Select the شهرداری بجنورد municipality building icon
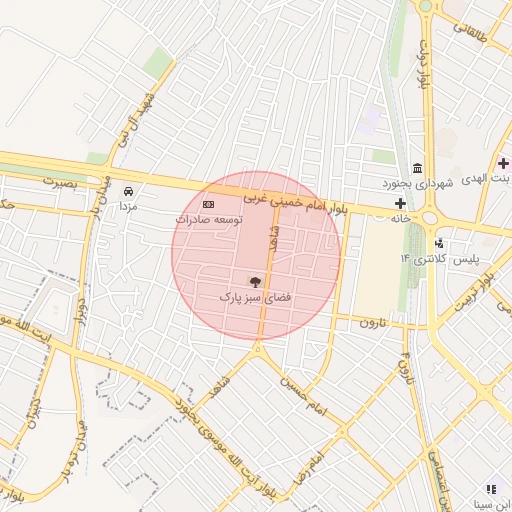Viewport: 512px width, 512px height. (x=417, y=168)
